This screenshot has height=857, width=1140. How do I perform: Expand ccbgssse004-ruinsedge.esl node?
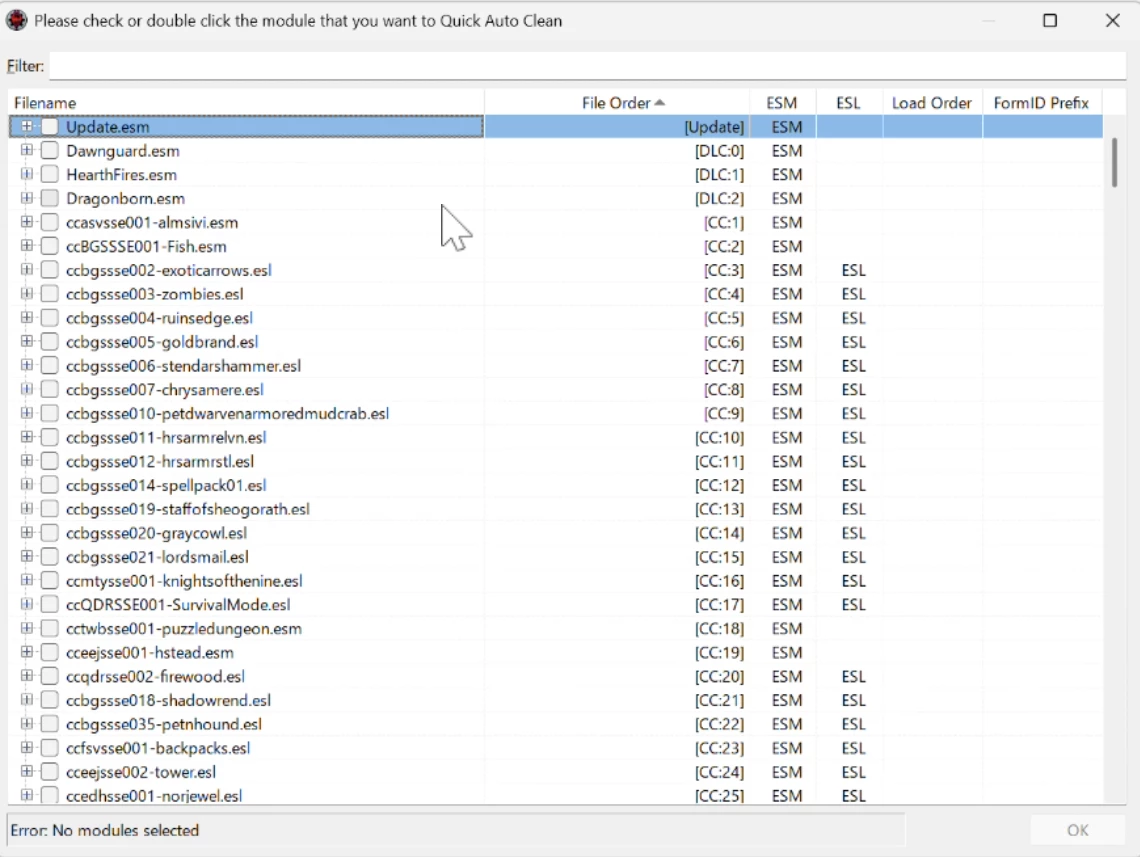pos(27,318)
